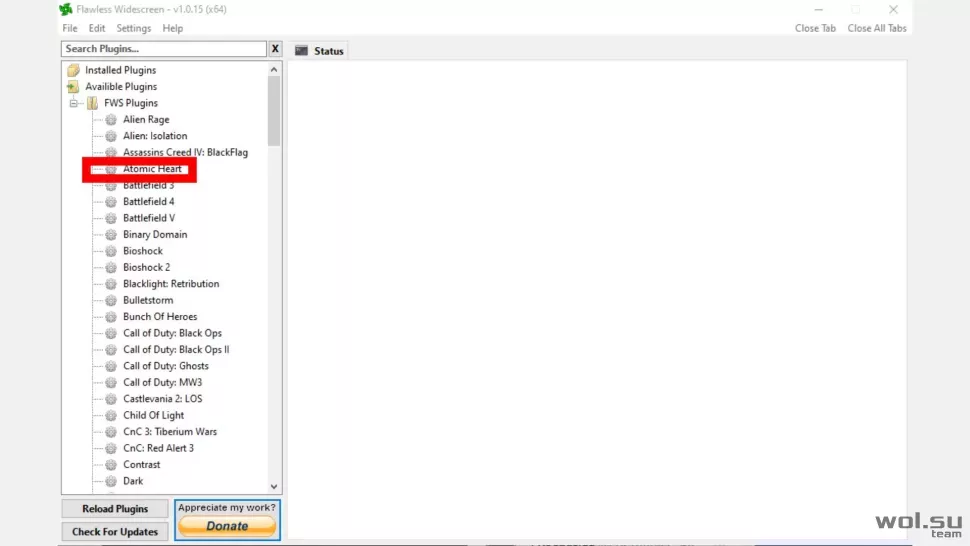The width and height of the screenshot is (970, 546).
Task: Click the gear icon beside Bulletstorm
Action: (x=111, y=301)
